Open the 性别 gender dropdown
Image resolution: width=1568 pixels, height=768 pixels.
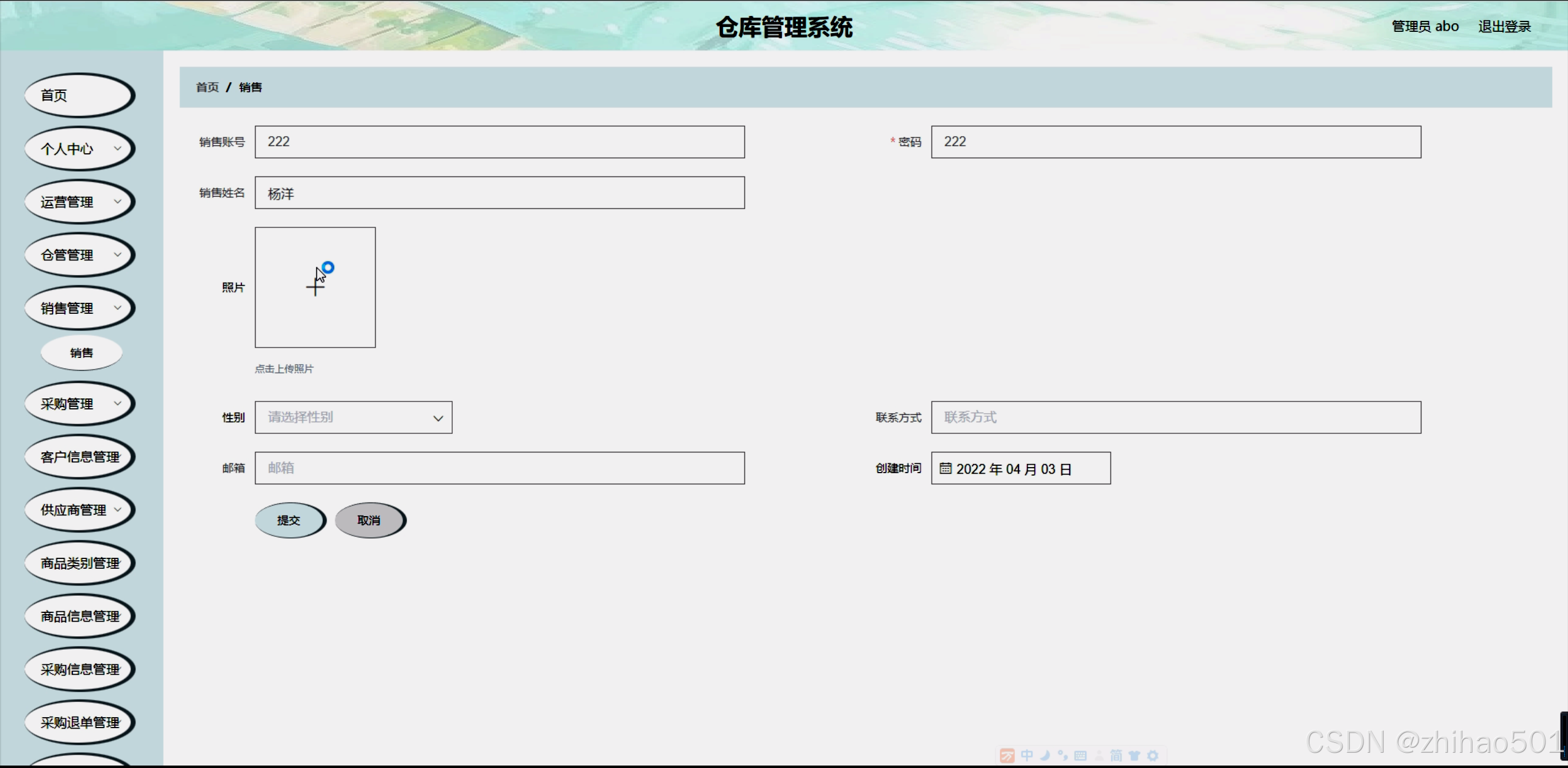point(354,417)
